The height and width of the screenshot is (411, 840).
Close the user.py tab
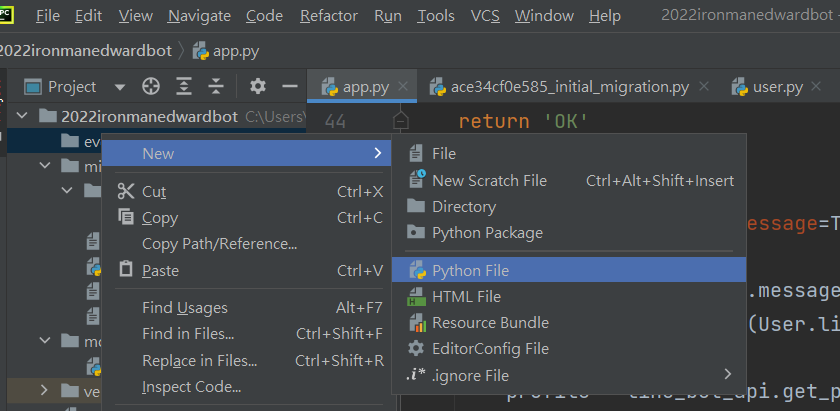[816, 86]
